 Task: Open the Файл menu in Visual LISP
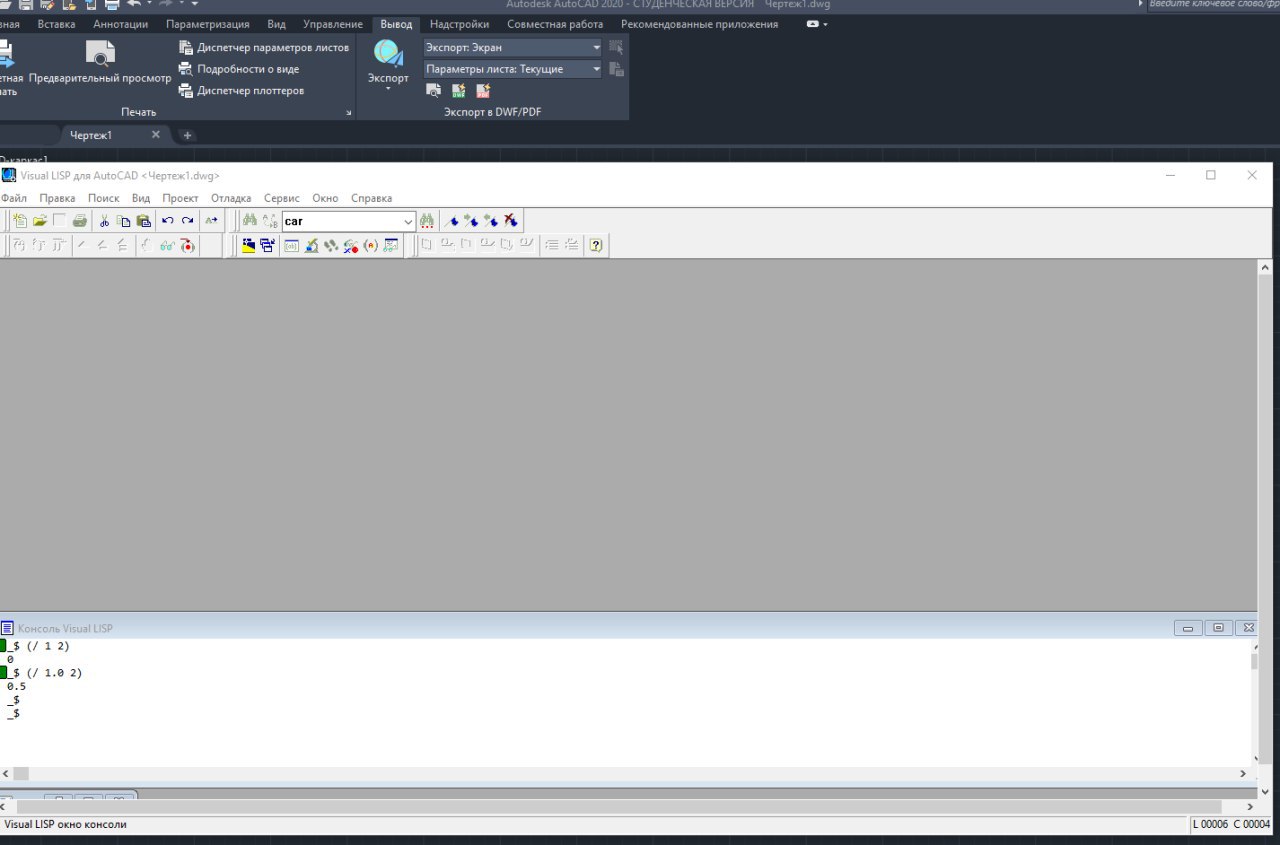point(14,198)
